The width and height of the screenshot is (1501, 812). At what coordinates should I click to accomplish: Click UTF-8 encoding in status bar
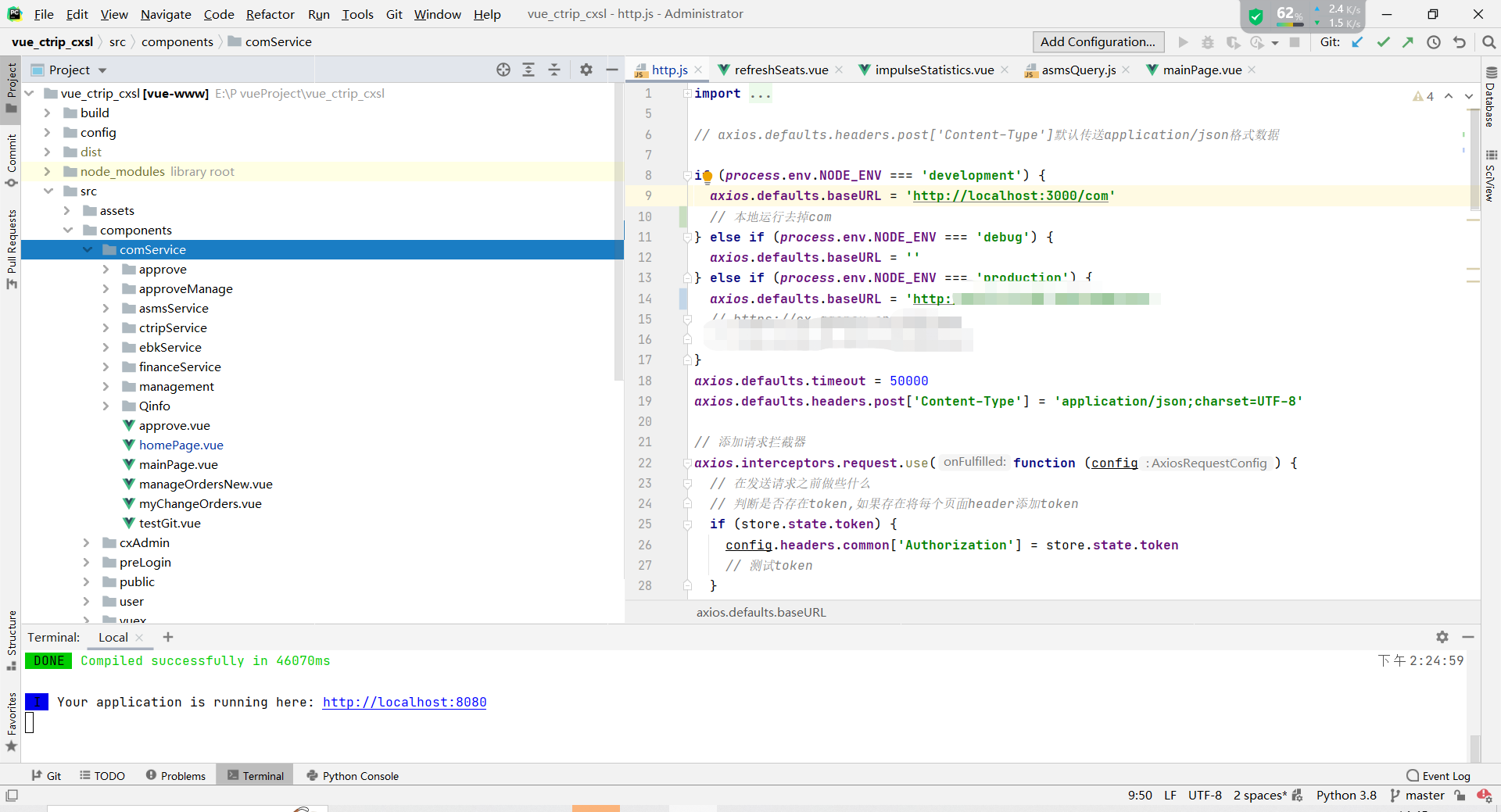1205,796
